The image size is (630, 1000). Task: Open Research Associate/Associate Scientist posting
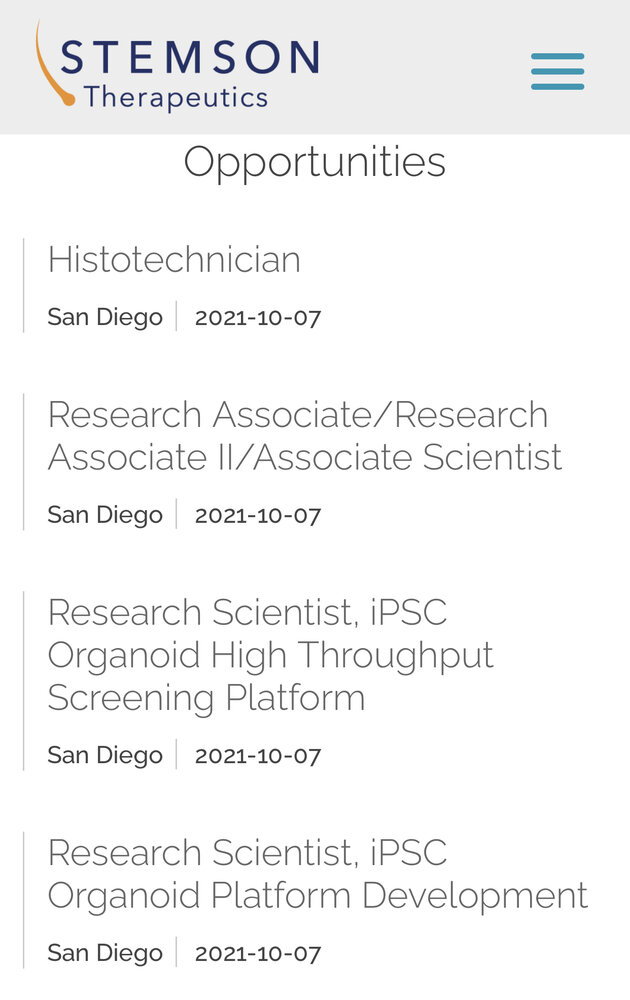click(304, 436)
